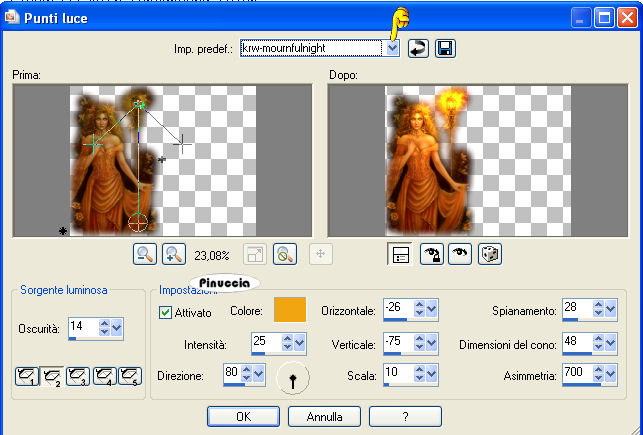Click the Asimmetria value field
Image resolution: width=643 pixels, height=435 pixels.
(578, 373)
